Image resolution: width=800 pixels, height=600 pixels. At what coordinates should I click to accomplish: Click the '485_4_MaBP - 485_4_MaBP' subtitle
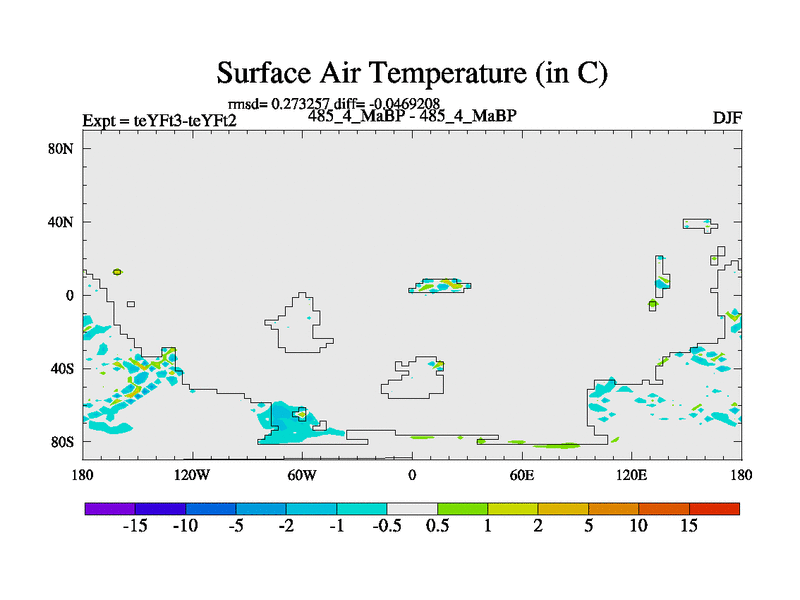[412, 115]
